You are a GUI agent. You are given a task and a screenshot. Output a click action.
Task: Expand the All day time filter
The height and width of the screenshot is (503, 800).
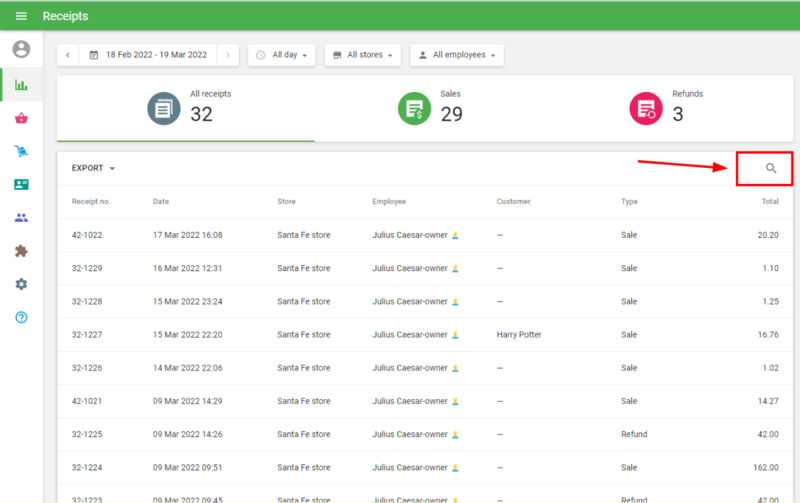coord(283,55)
